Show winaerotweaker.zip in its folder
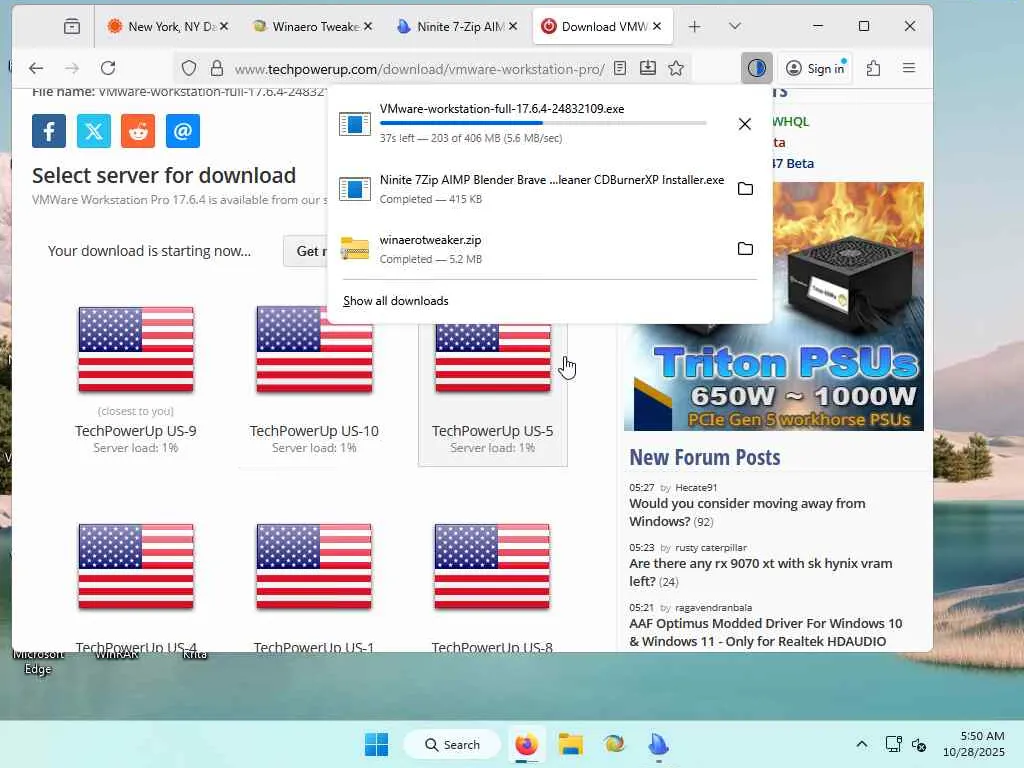The image size is (1024, 768). tap(745, 249)
